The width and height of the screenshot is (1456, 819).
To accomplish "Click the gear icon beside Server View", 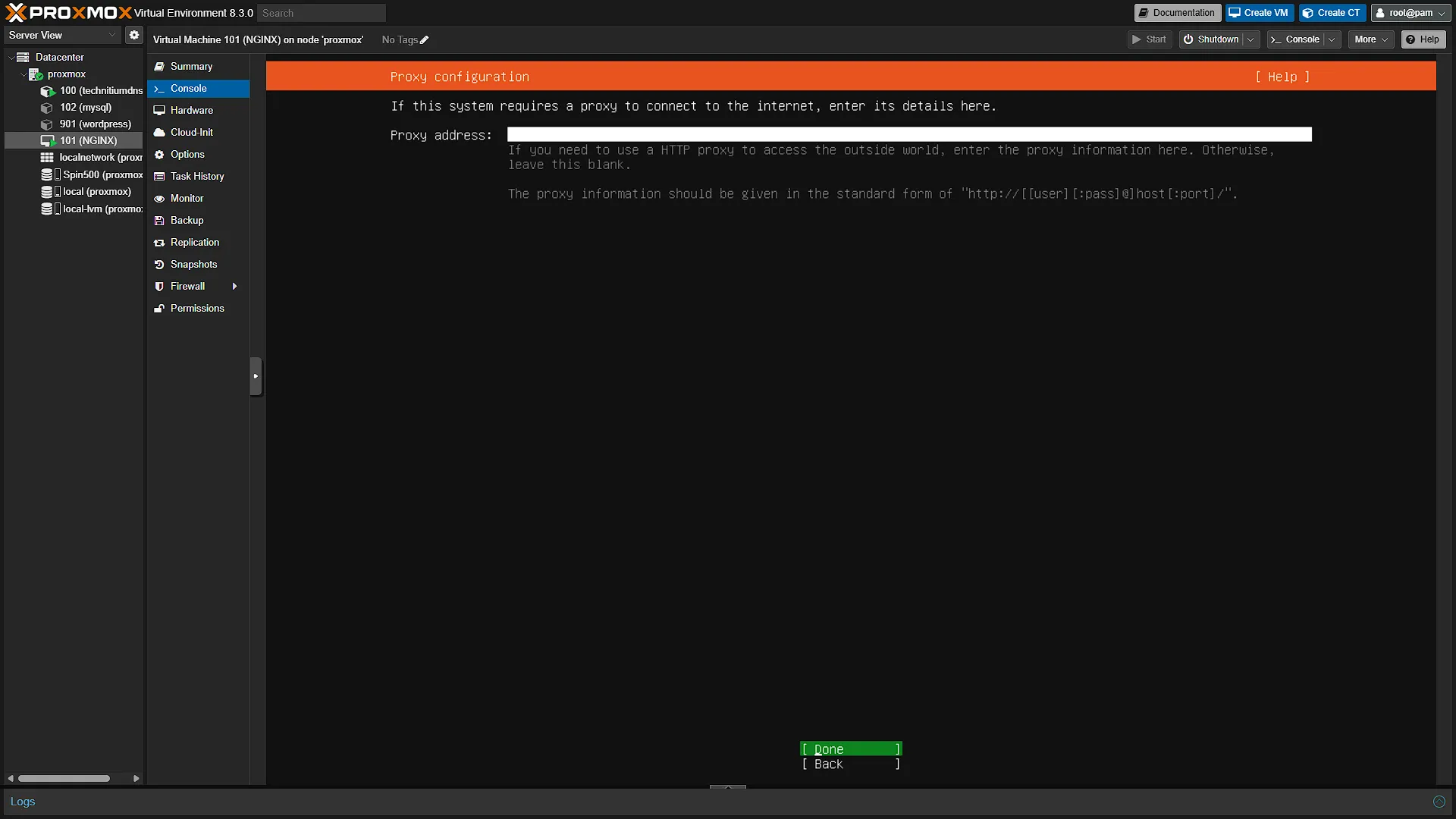I will click(134, 35).
